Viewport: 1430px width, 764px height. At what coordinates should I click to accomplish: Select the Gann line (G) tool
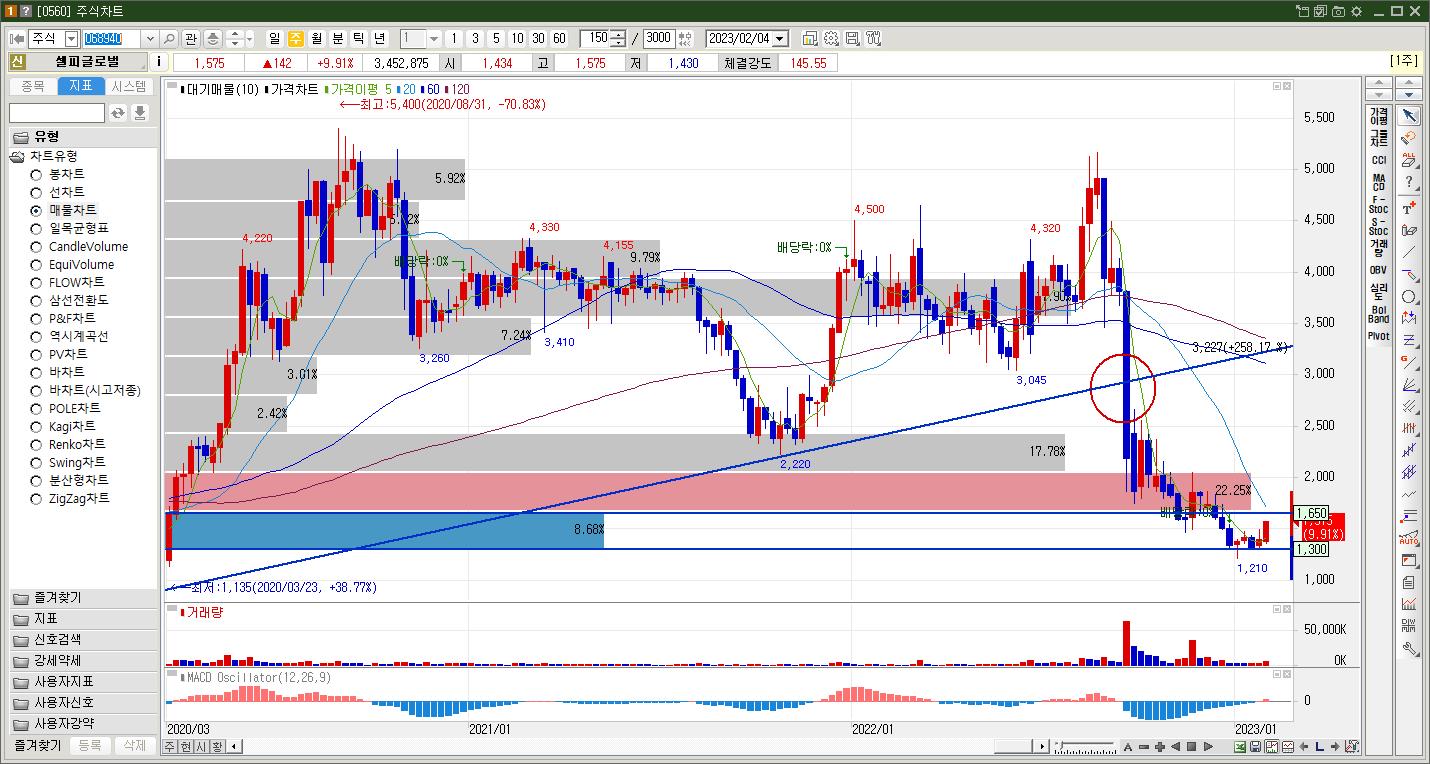coord(1408,362)
